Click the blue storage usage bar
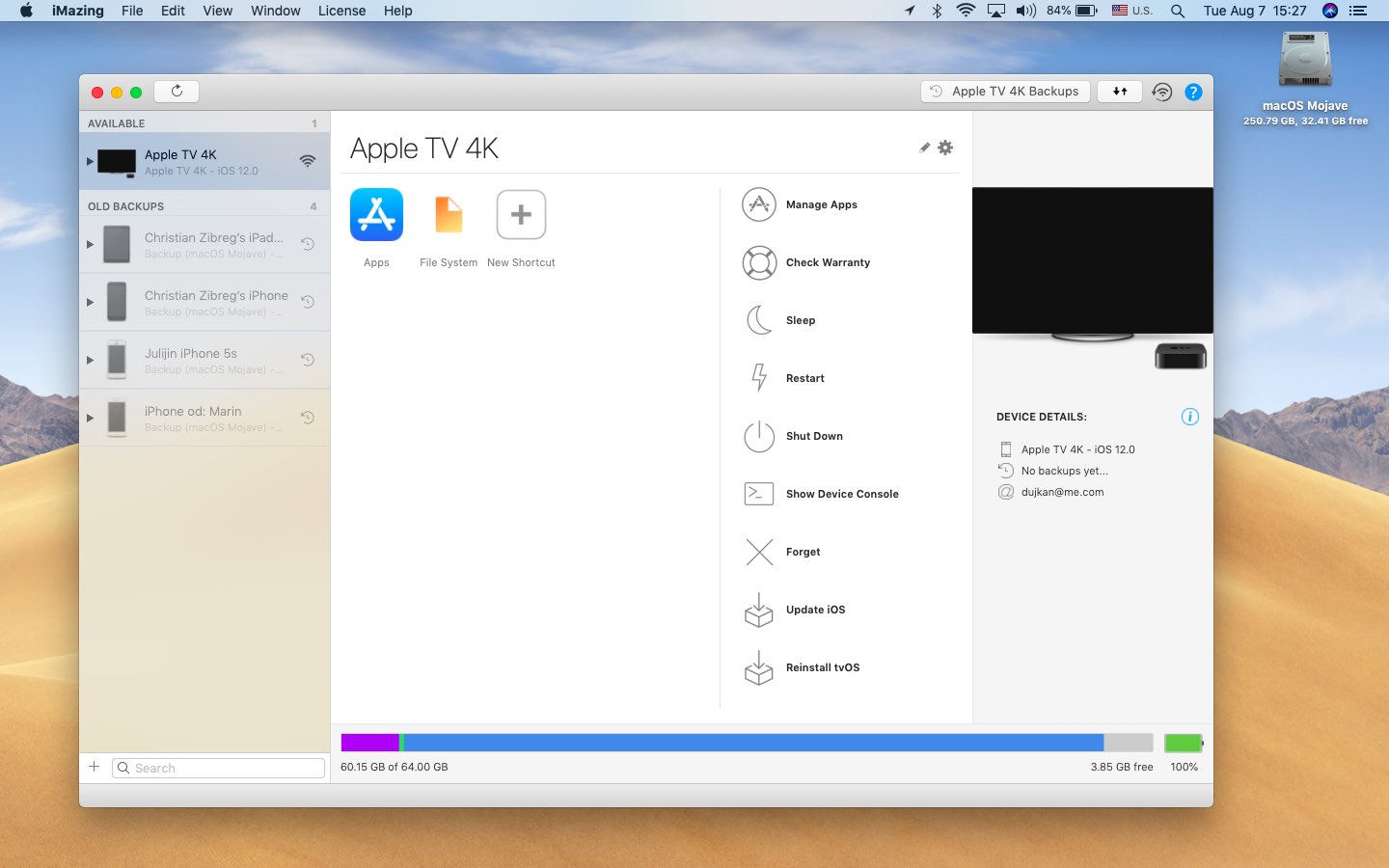The width and height of the screenshot is (1389, 868). (x=752, y=743)
